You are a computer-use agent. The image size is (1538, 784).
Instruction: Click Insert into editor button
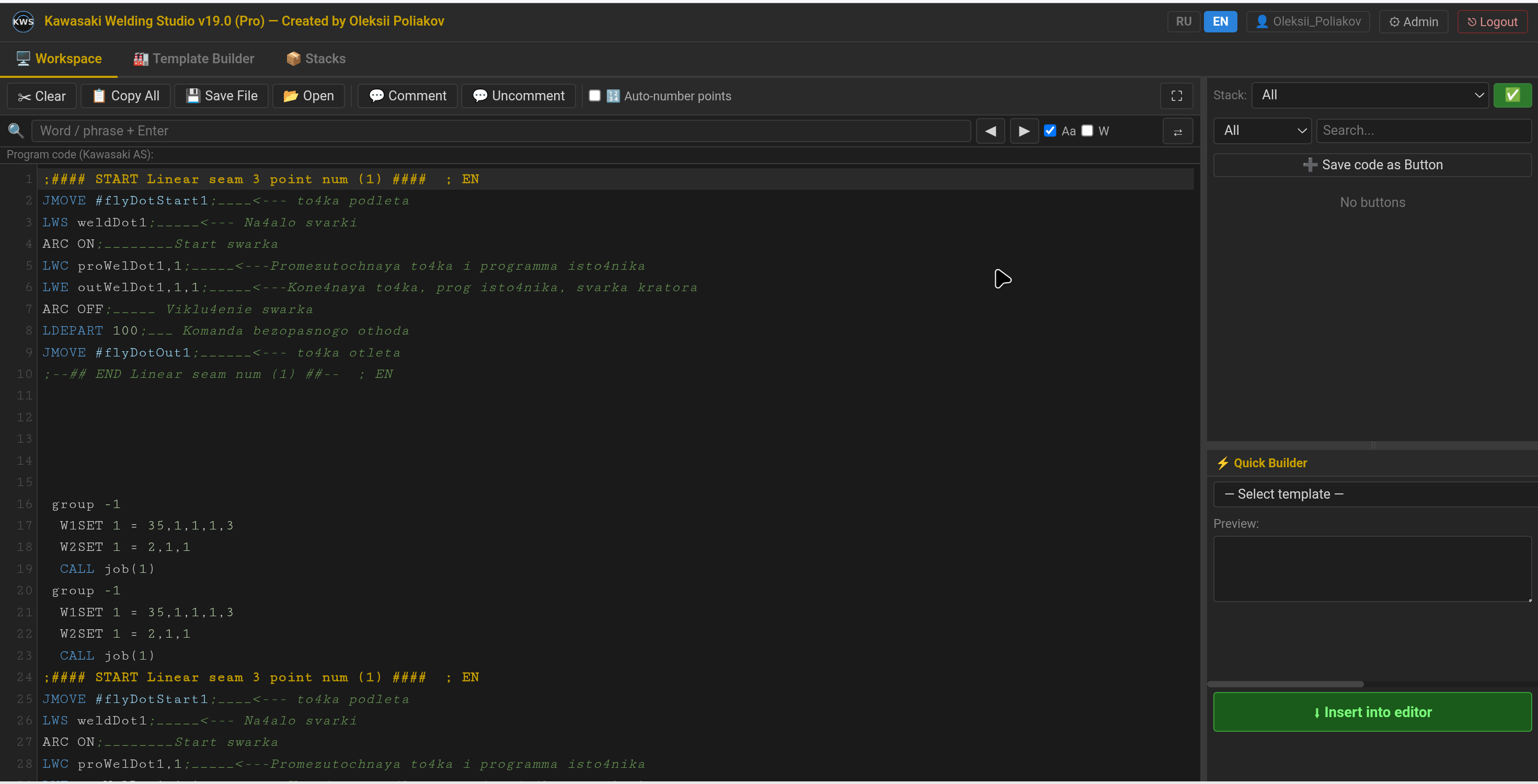pyautogui.click(x=1372, y=712)
